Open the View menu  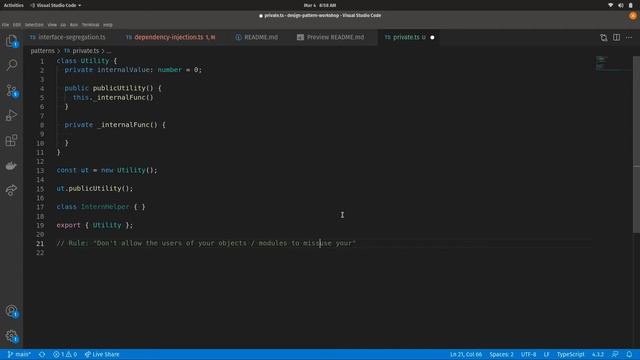tap(52, 25)
